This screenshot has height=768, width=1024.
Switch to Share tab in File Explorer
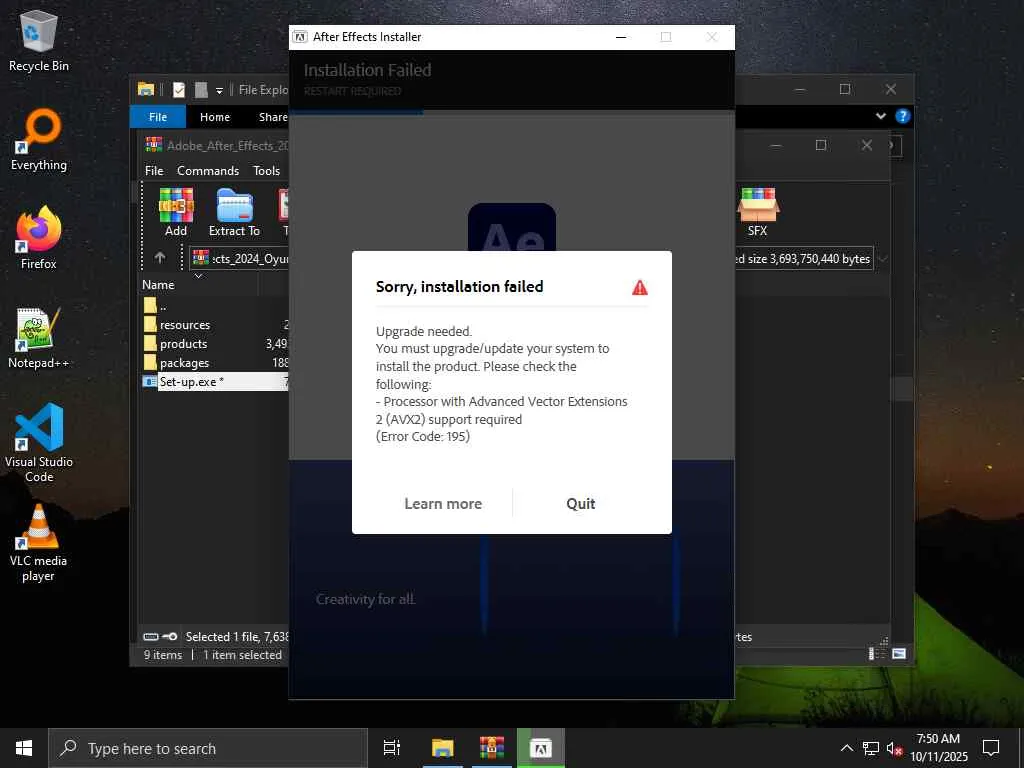(x=273, y=117)
